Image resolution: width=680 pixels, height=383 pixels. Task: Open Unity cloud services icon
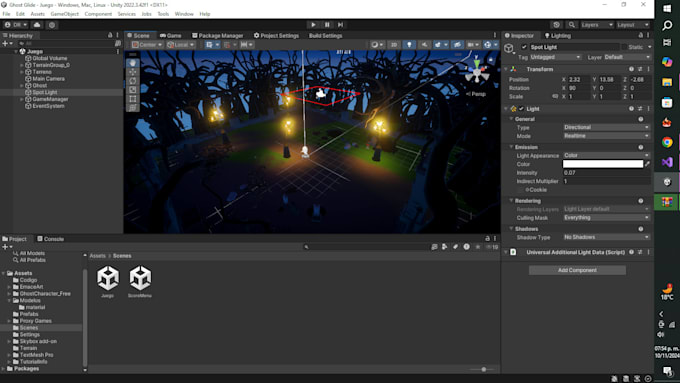(x=37, y=25)
